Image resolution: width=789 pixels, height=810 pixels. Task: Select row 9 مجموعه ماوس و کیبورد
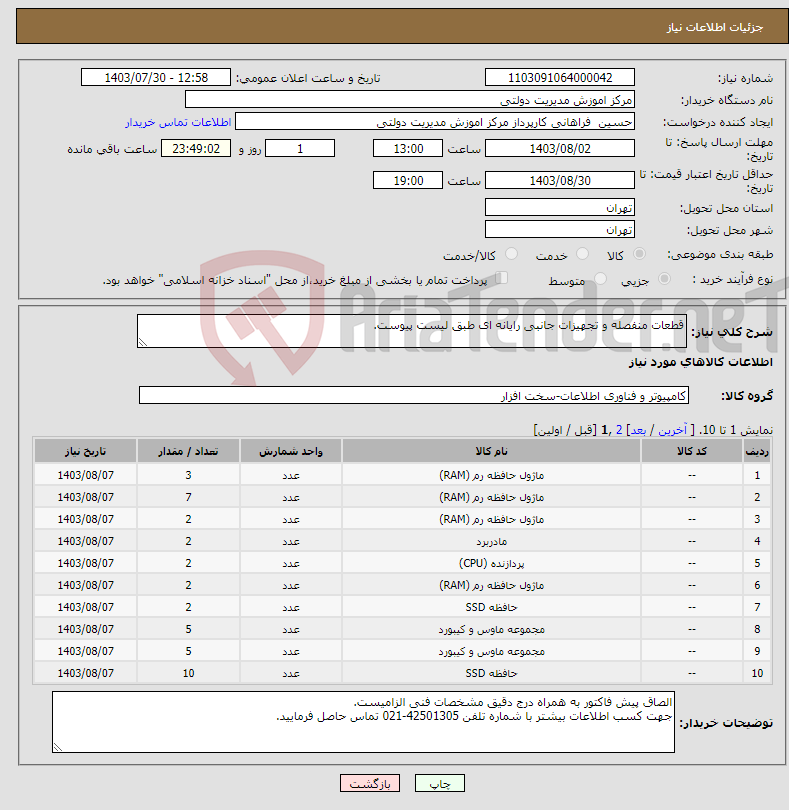[491, 651]
